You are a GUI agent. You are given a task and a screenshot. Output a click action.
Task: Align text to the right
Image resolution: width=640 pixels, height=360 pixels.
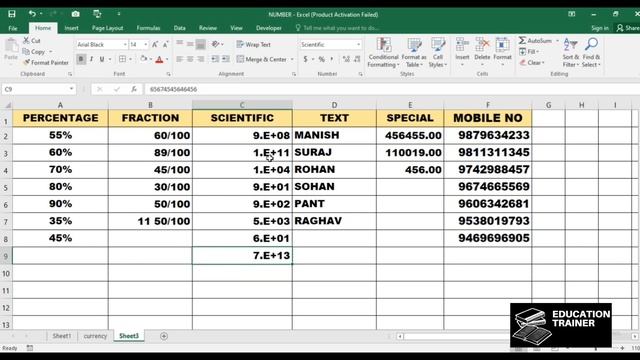[200, 59]
